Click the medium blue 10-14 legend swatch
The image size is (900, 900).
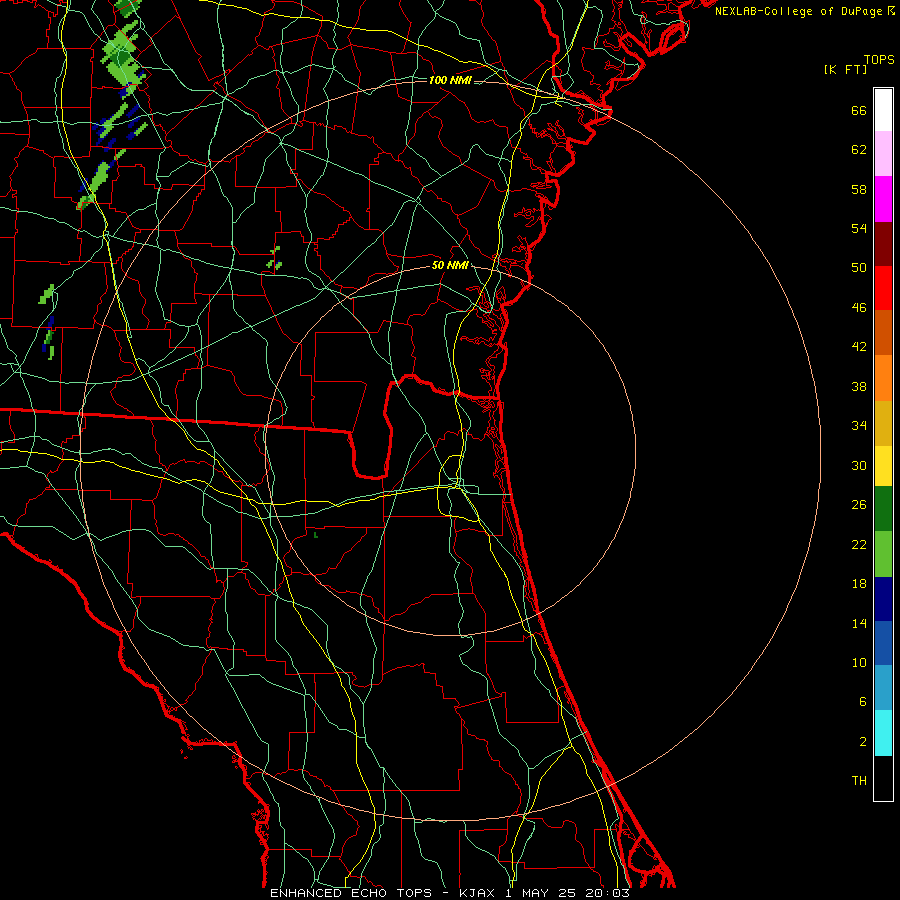[x=883, y=643]
